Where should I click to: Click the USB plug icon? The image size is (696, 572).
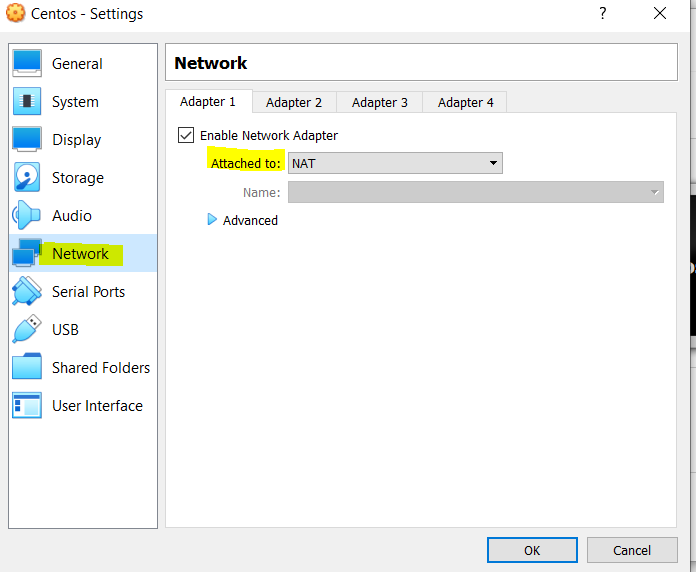pos(27,329)
